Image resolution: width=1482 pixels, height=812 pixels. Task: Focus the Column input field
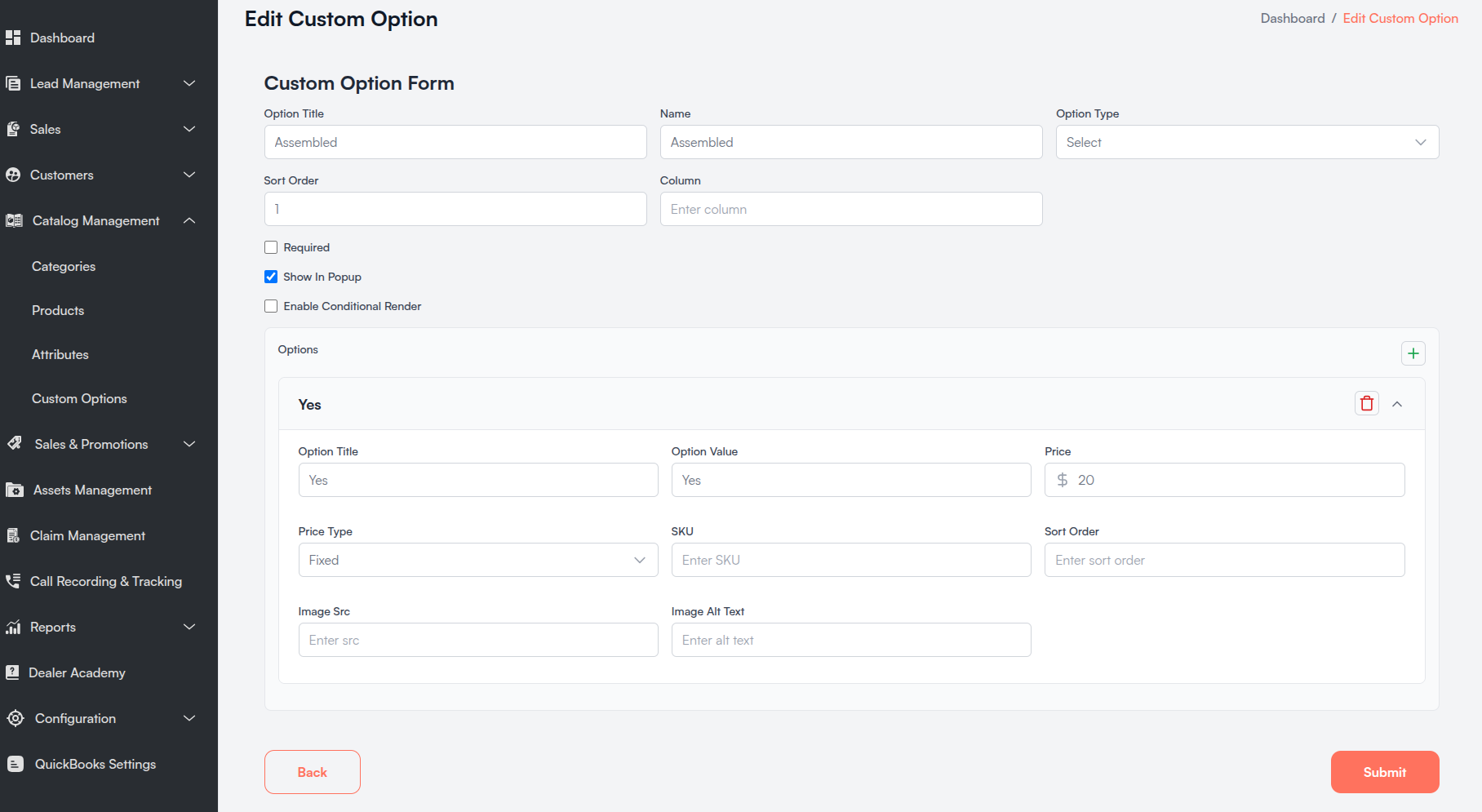tap(851, 209)
